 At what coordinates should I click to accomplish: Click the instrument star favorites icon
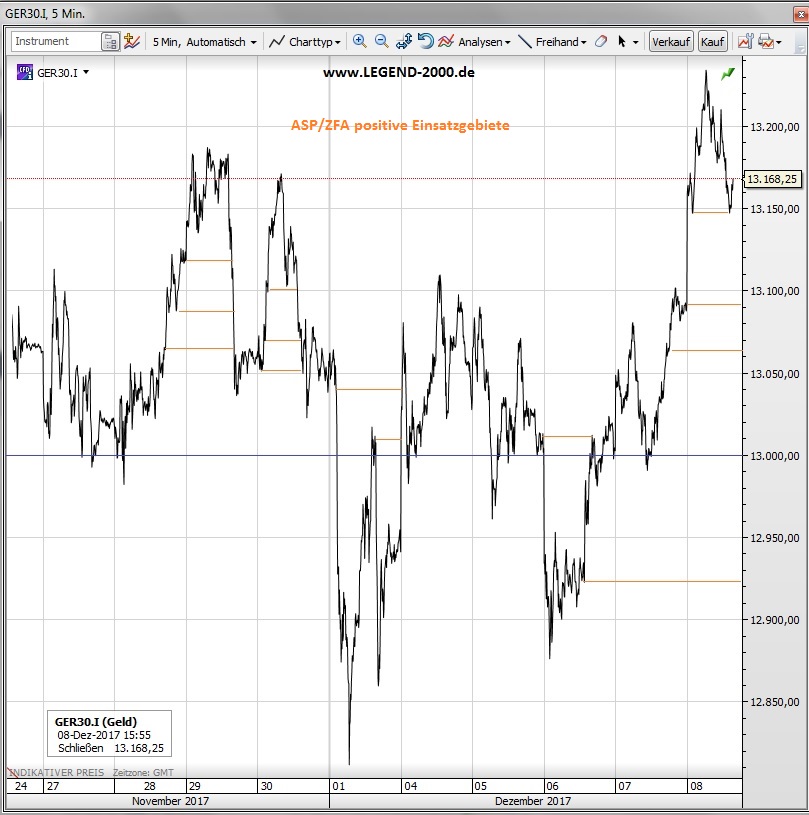coord(131,42)
